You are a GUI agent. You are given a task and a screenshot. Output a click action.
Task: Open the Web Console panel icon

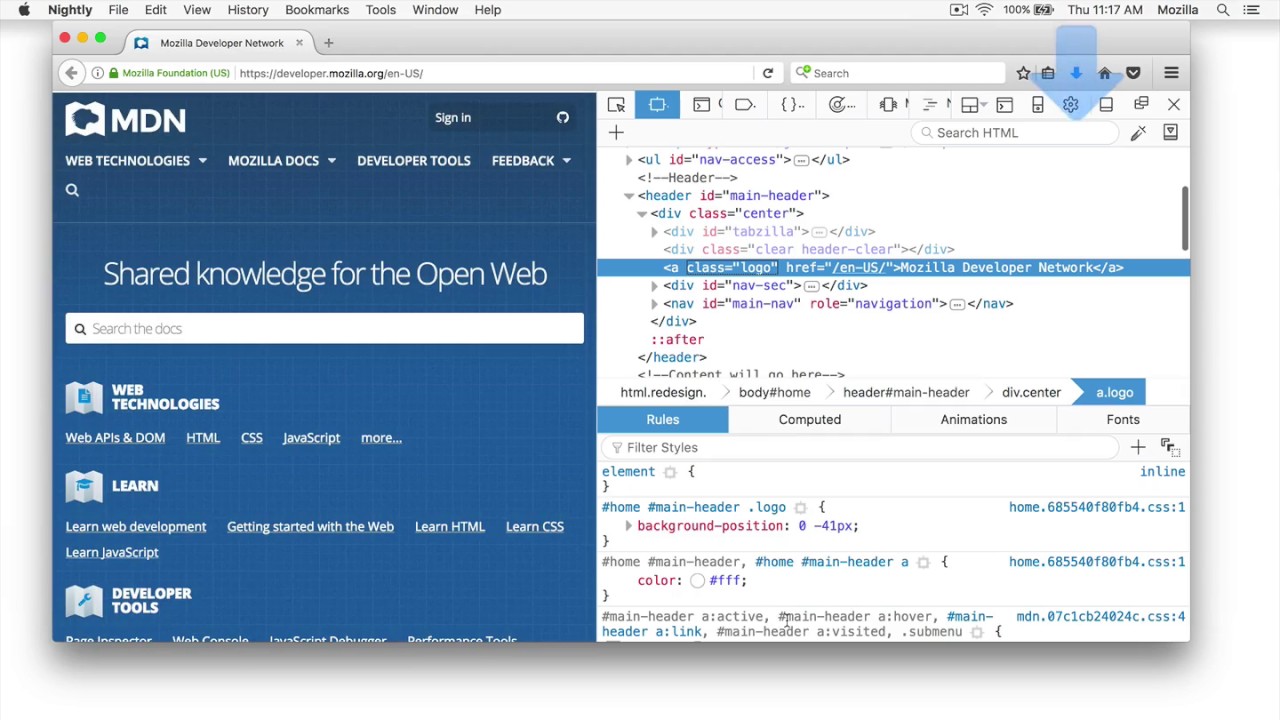point(702,105)
